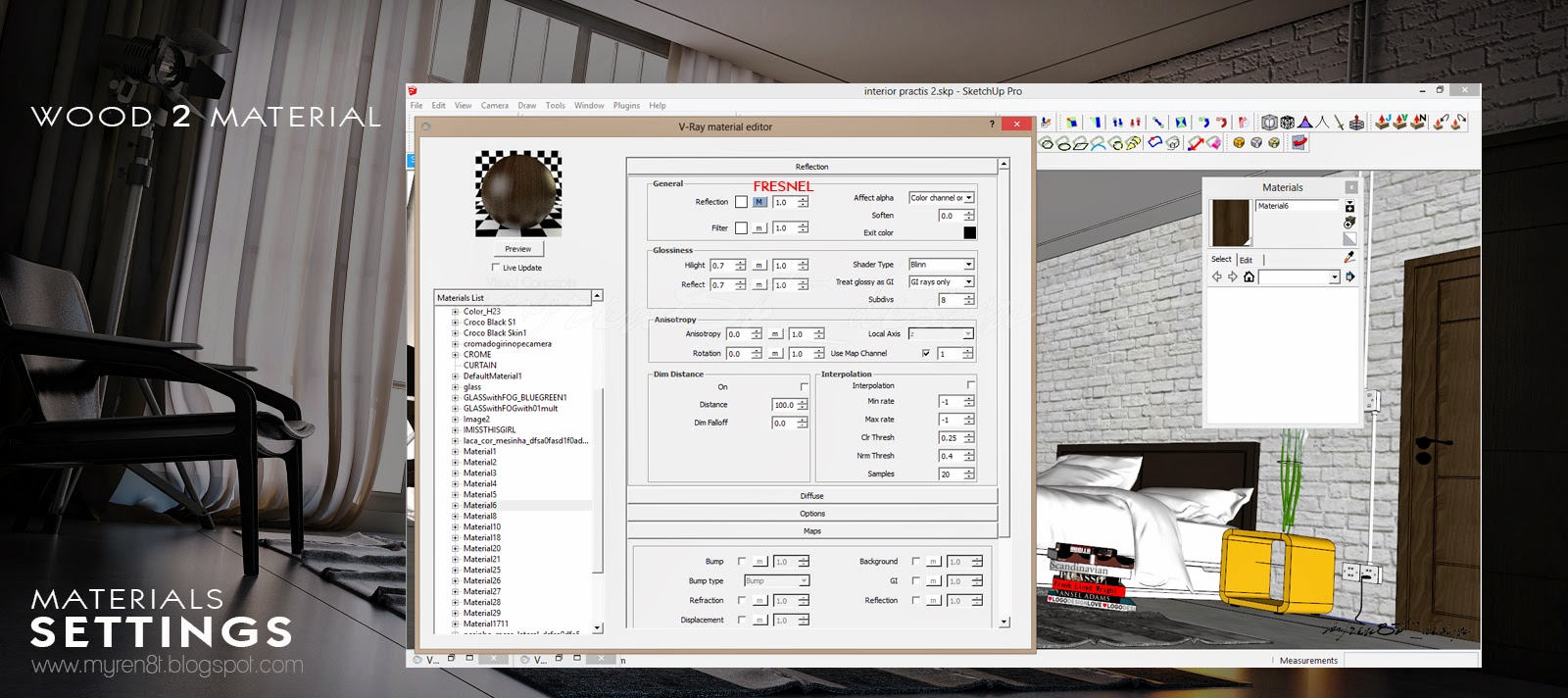Open the Shader Type Blinn dropdown
This screenshot has height=698, width=1568.
pos(941,265)
